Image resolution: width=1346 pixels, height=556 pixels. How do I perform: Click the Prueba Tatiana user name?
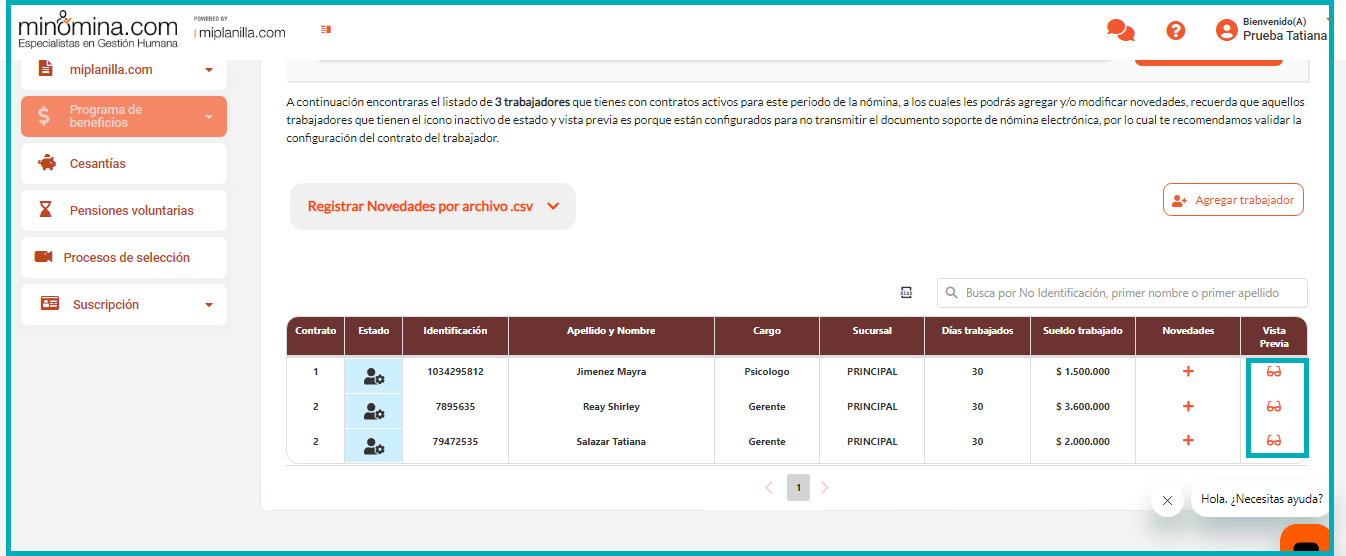coord(1284,36)
